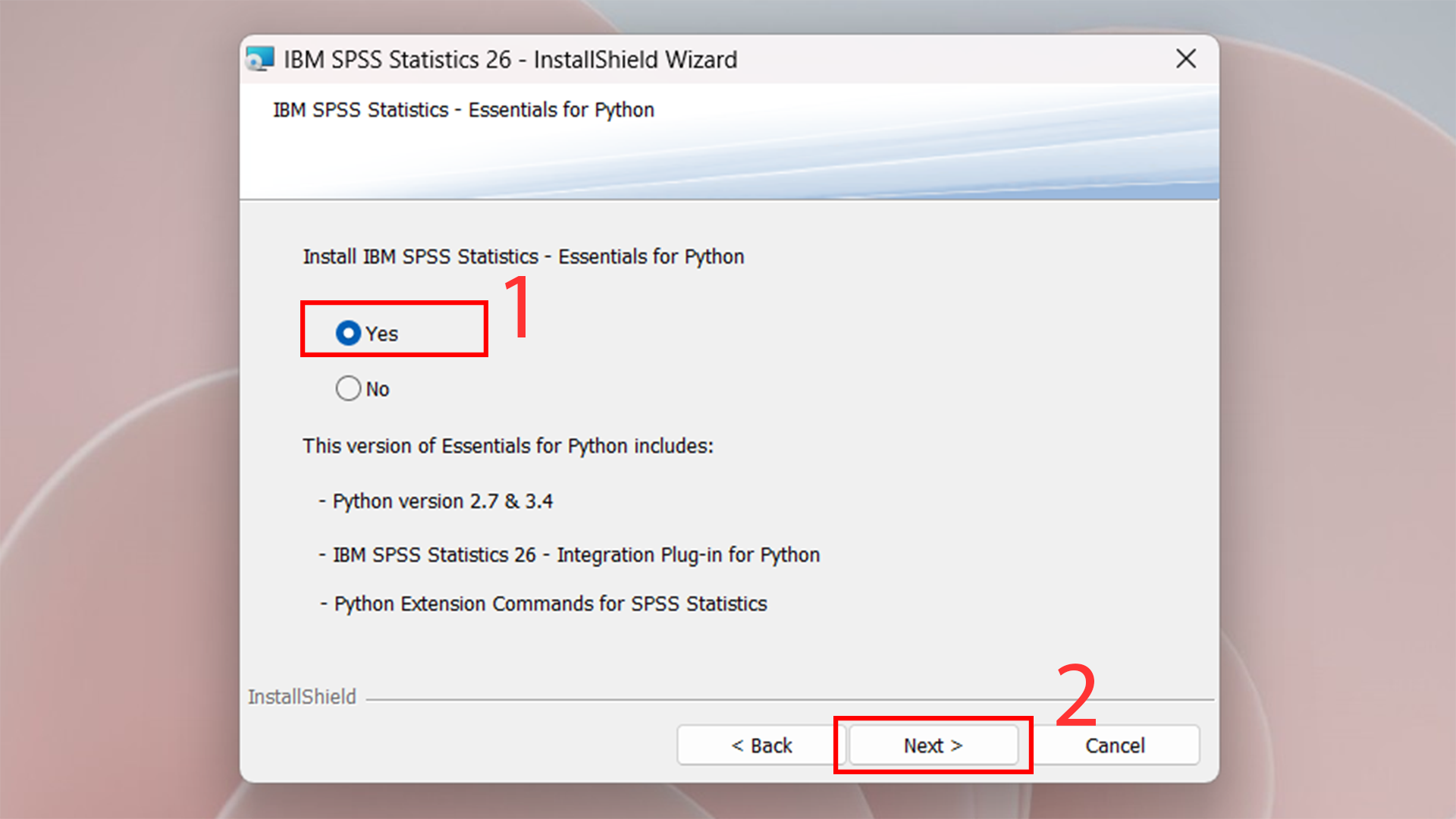This screenshot has width=1456, height=819.
Task: Select the No radio button
Action: pyautogui.click(x=349, y=388)
